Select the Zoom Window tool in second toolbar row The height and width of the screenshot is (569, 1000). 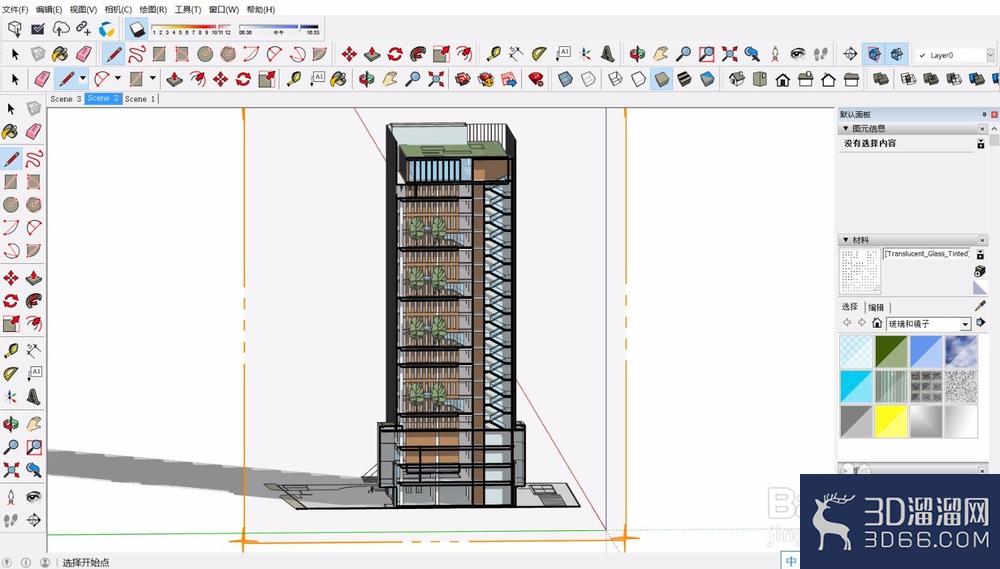(x=706, y=54)
